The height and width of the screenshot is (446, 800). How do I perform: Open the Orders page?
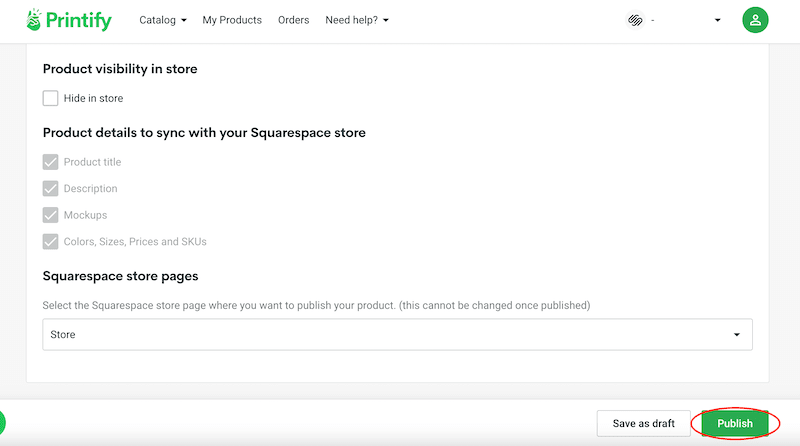pyautogui.click(x=293, y=20)
